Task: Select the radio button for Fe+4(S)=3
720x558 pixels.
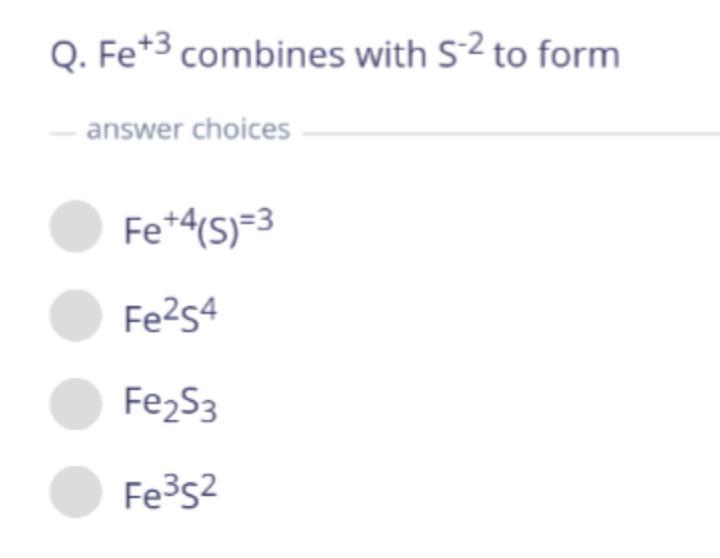Action: click(x=76, y=226)
